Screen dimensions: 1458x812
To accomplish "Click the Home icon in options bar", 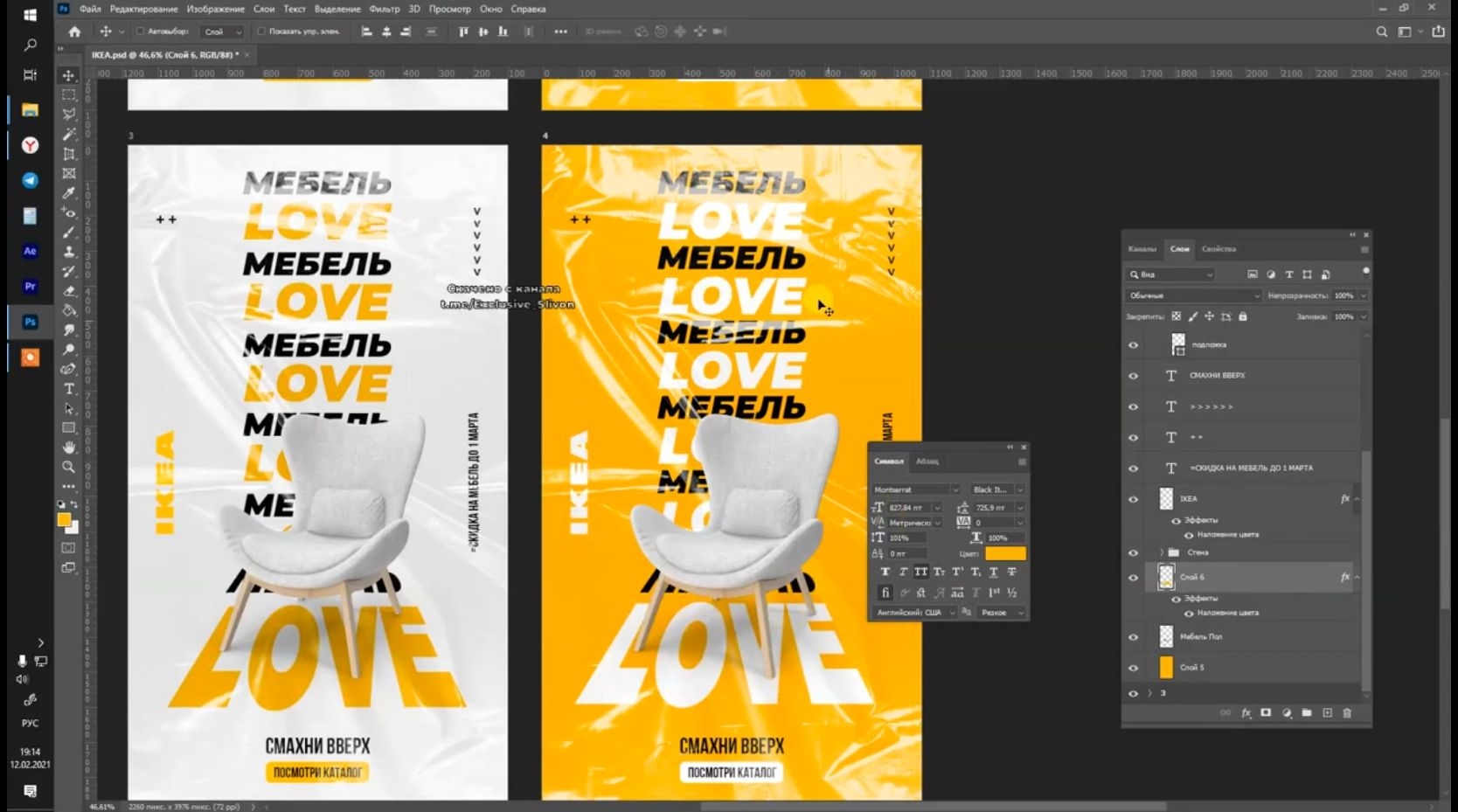I will [74, 31].
